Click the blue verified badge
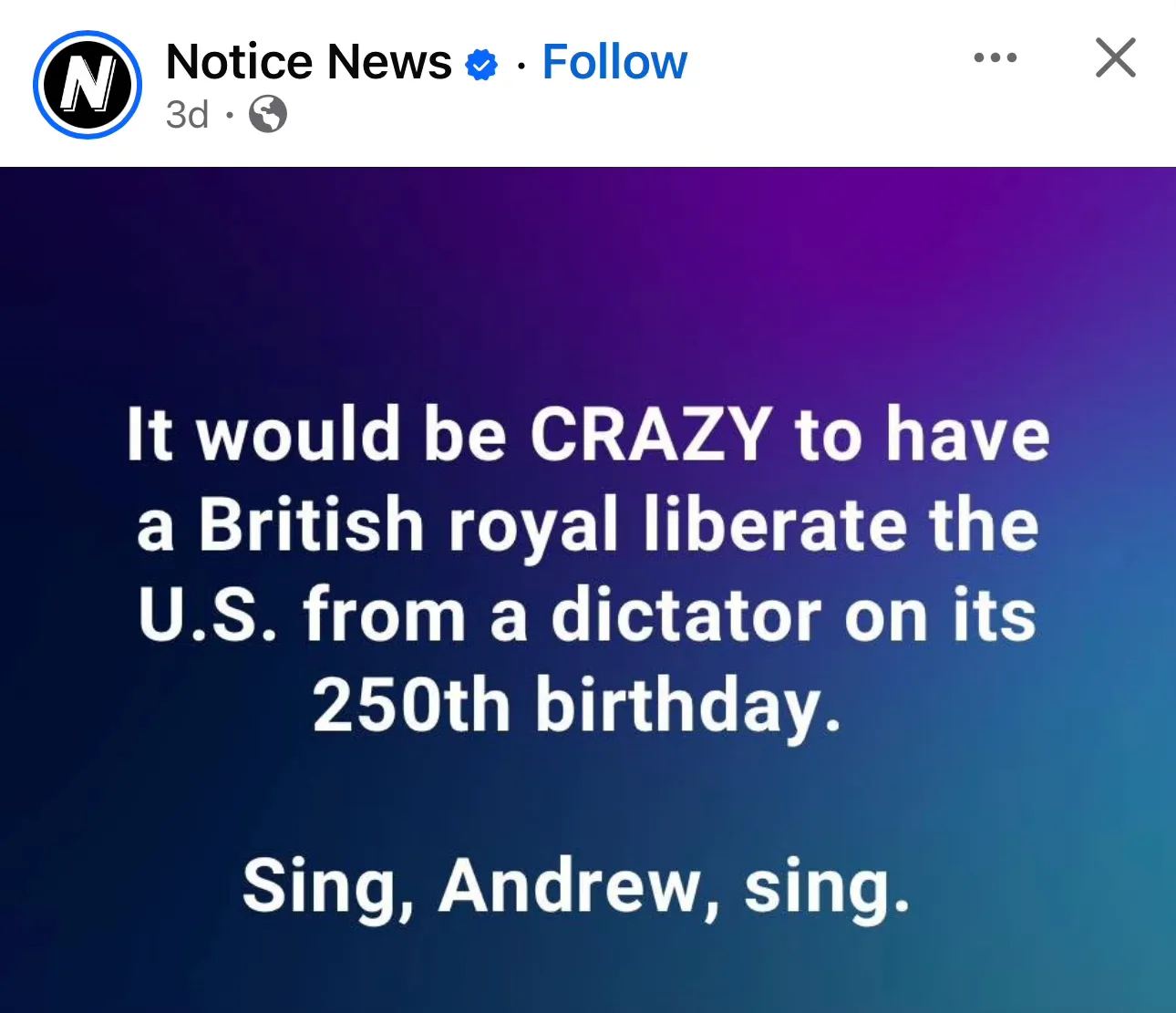This screenshot has height=1013, width=1176. point(481,66)
